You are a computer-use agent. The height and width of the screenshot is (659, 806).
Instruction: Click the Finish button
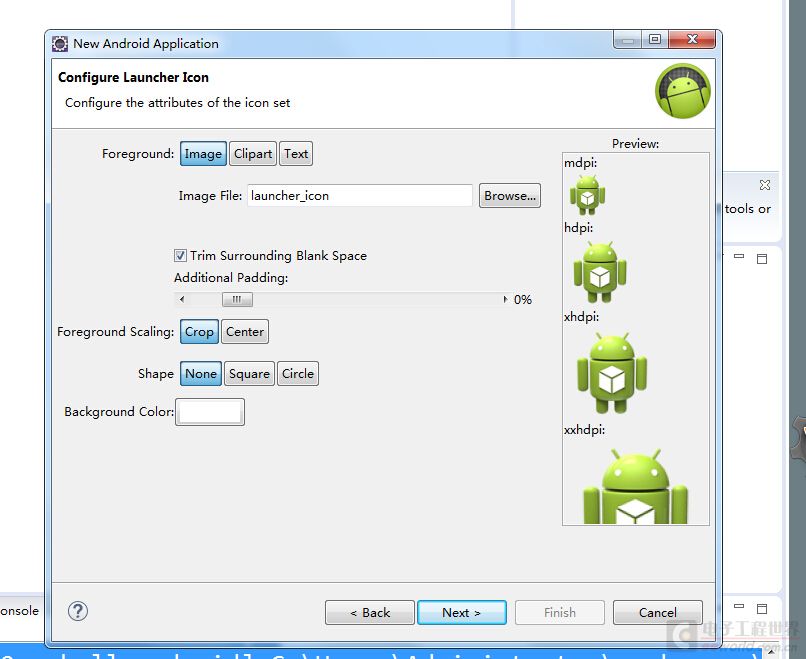pyautogui.click(x=560, y=612)
